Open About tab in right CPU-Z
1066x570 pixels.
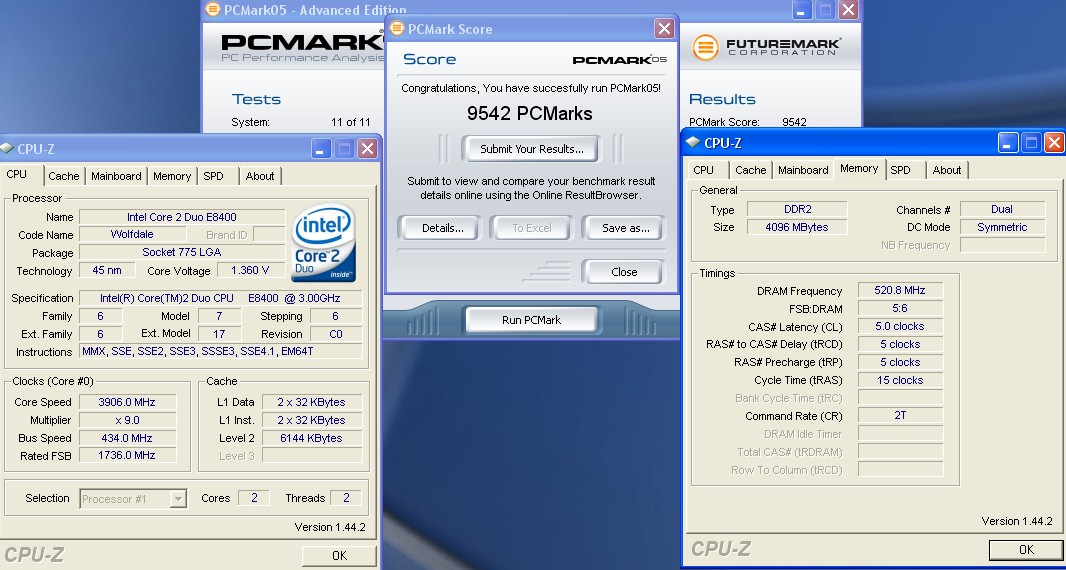click(947, 169)
